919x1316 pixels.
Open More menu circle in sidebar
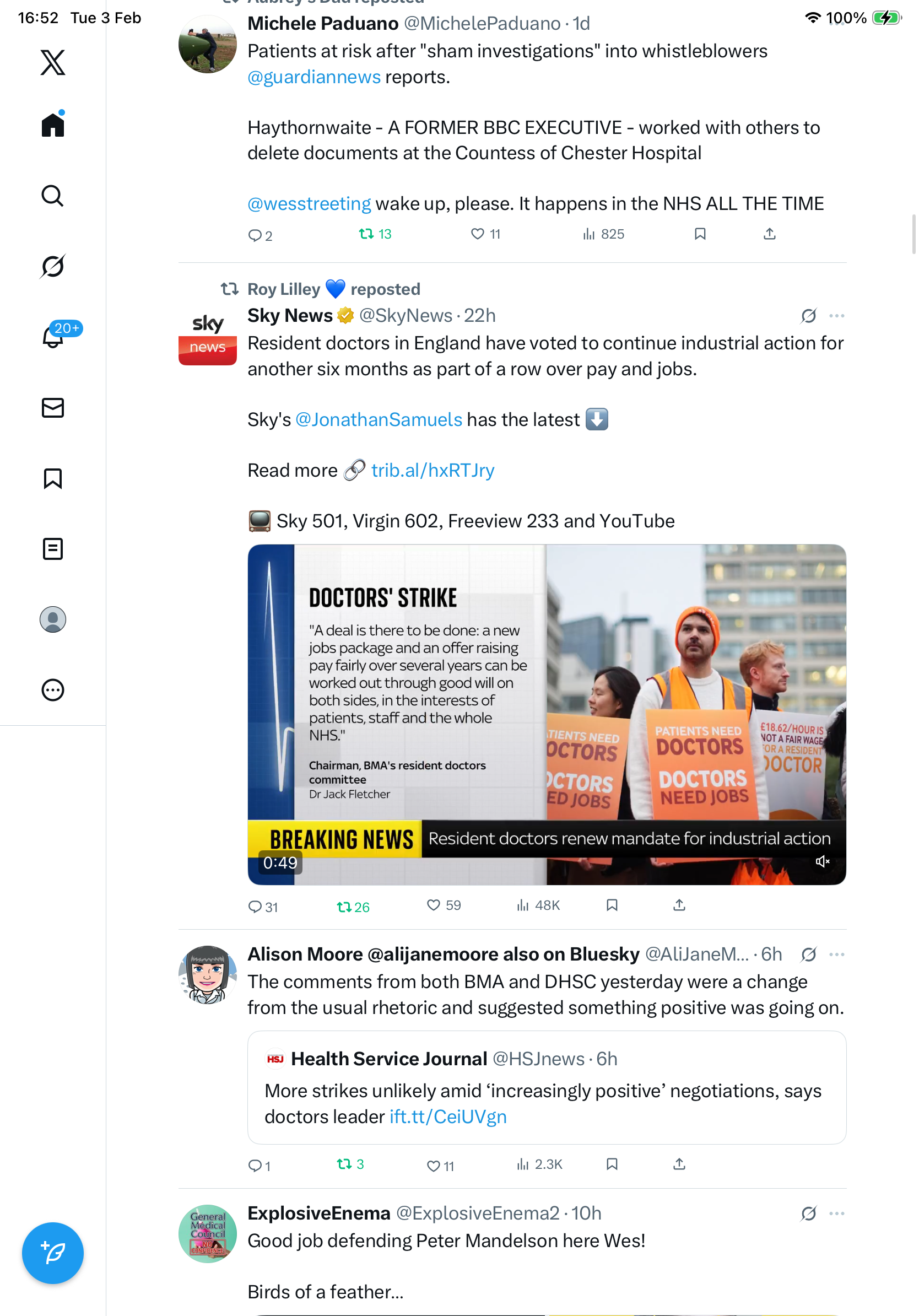53,689
